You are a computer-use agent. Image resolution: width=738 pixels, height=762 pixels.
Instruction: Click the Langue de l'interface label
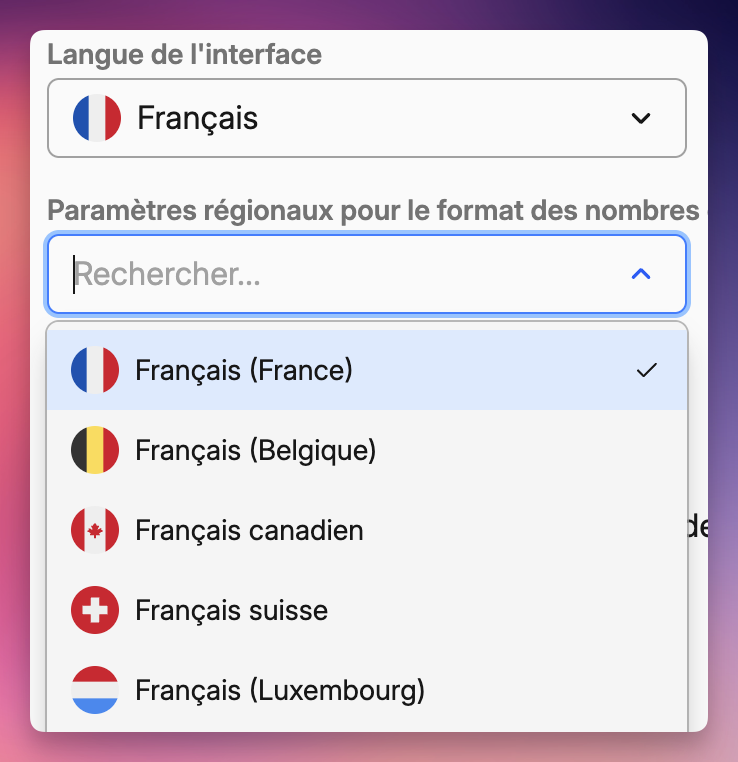pos(185,54)
